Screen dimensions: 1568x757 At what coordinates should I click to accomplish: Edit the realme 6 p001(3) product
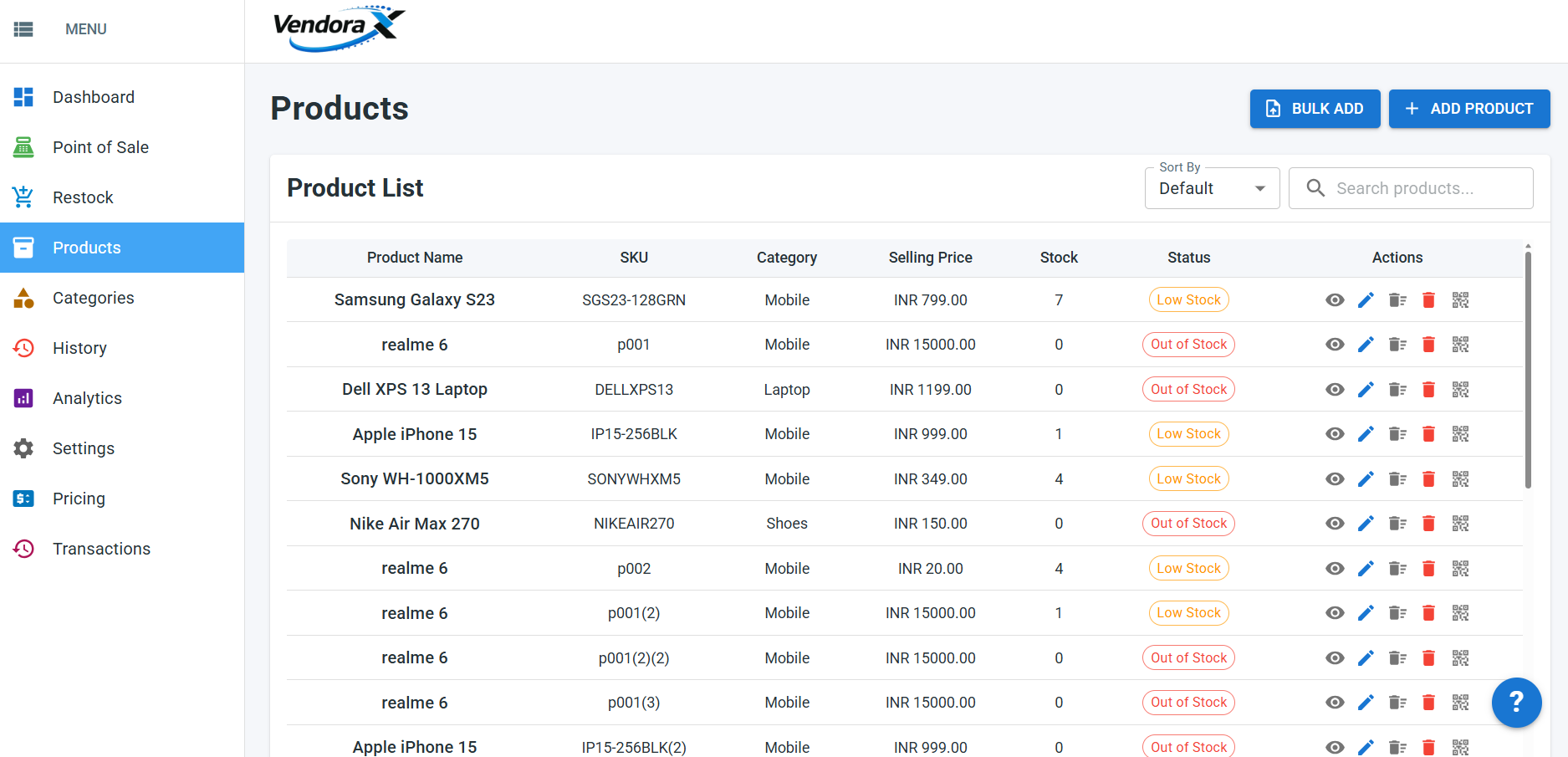[1366, 703]
